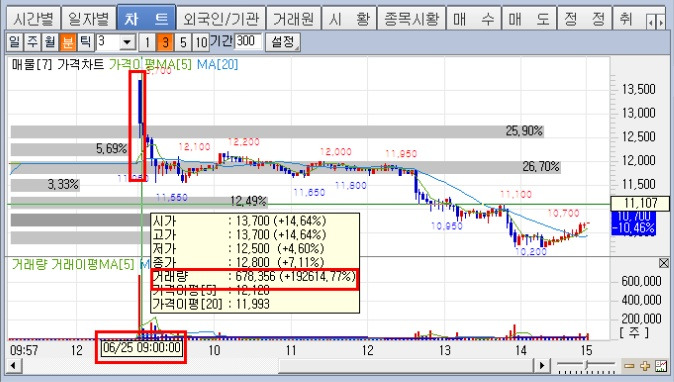Screen dimensions: 674x382
Task: Open the 시황 tab
Action: click(349, 18)
